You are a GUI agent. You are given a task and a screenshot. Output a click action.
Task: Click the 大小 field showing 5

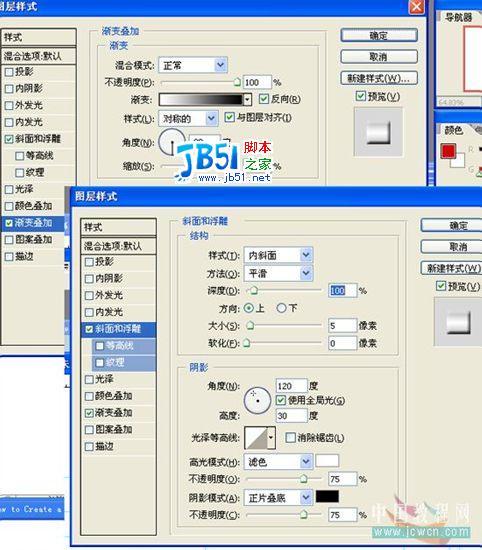[342, 326]
